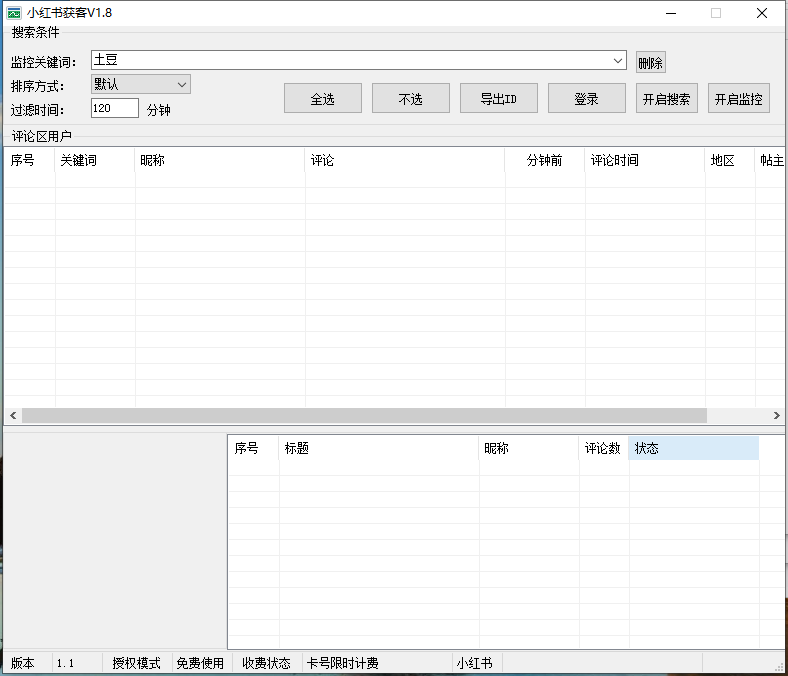This screenshot has width=788, height=676.
Task: Sort by 评论时间 column header
Action: (643, 161)
